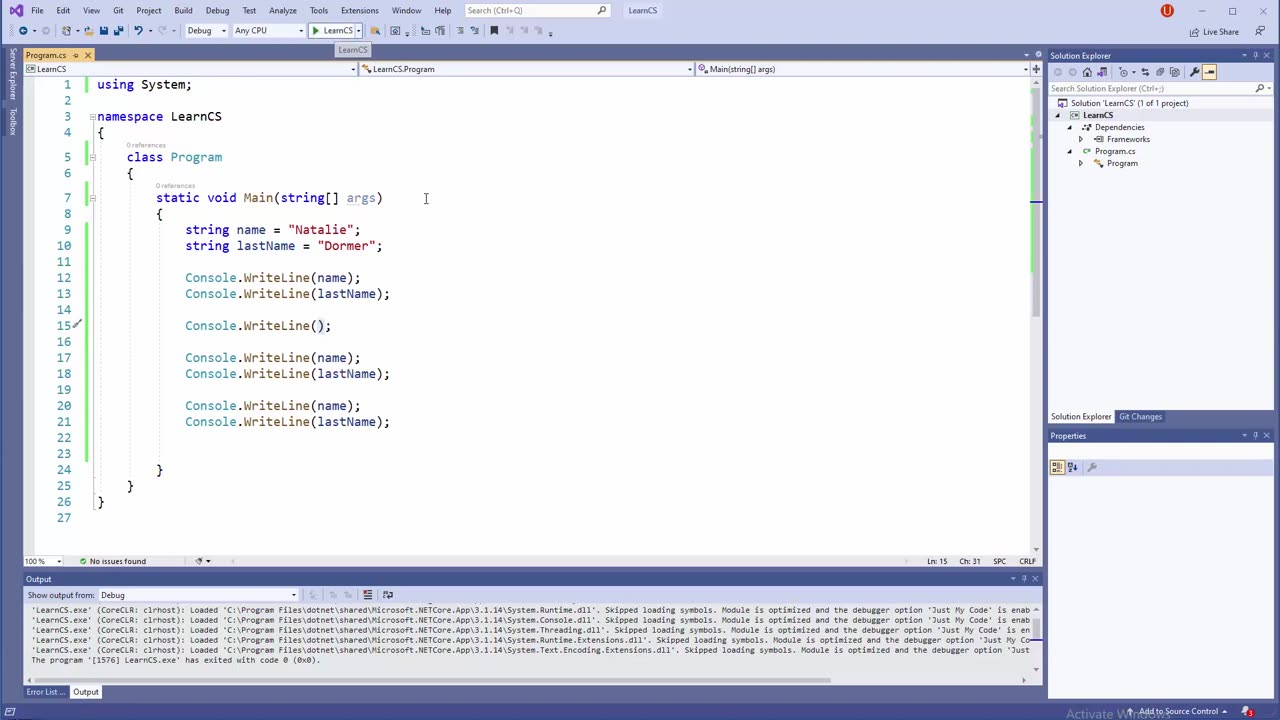Collapse class Program code block
The height and width of the screenshot is (720, 1280).
92,157
